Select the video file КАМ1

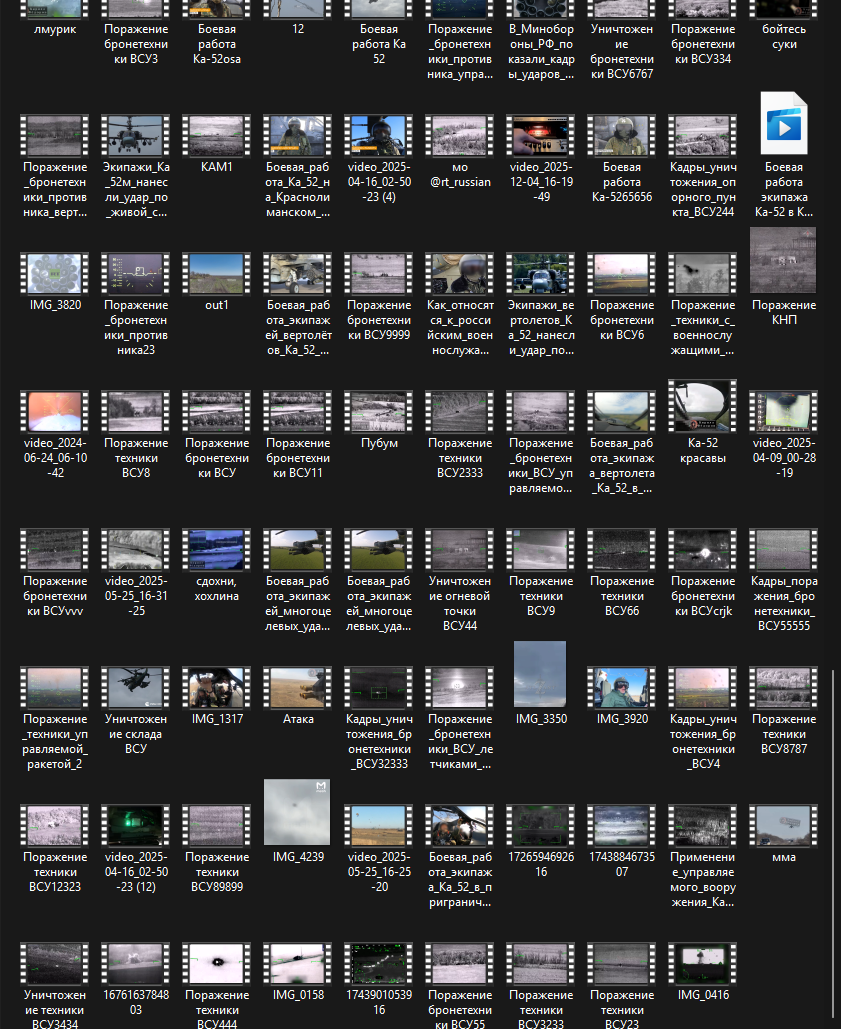pos(217,144)
